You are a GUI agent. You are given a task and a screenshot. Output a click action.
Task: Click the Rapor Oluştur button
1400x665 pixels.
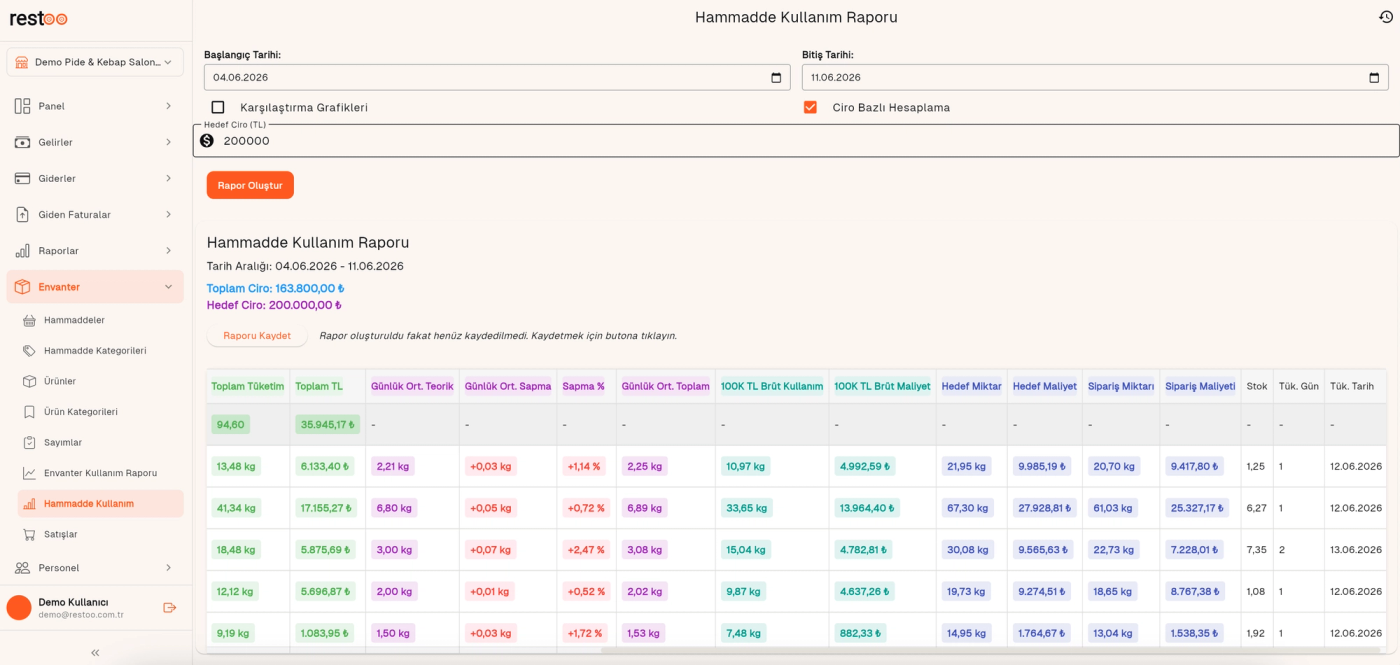(250, 185)
